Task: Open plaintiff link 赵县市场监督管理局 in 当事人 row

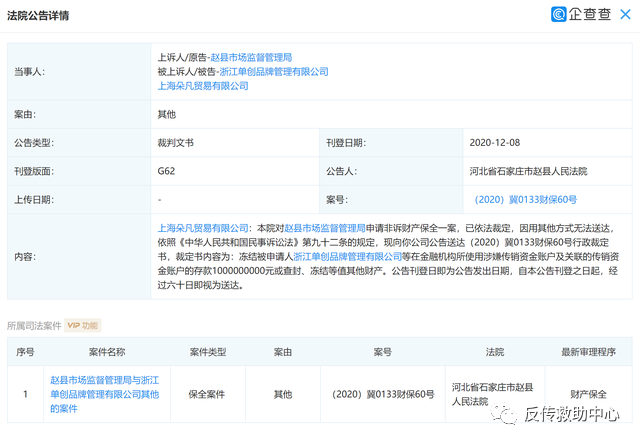Action: [251, 58]
